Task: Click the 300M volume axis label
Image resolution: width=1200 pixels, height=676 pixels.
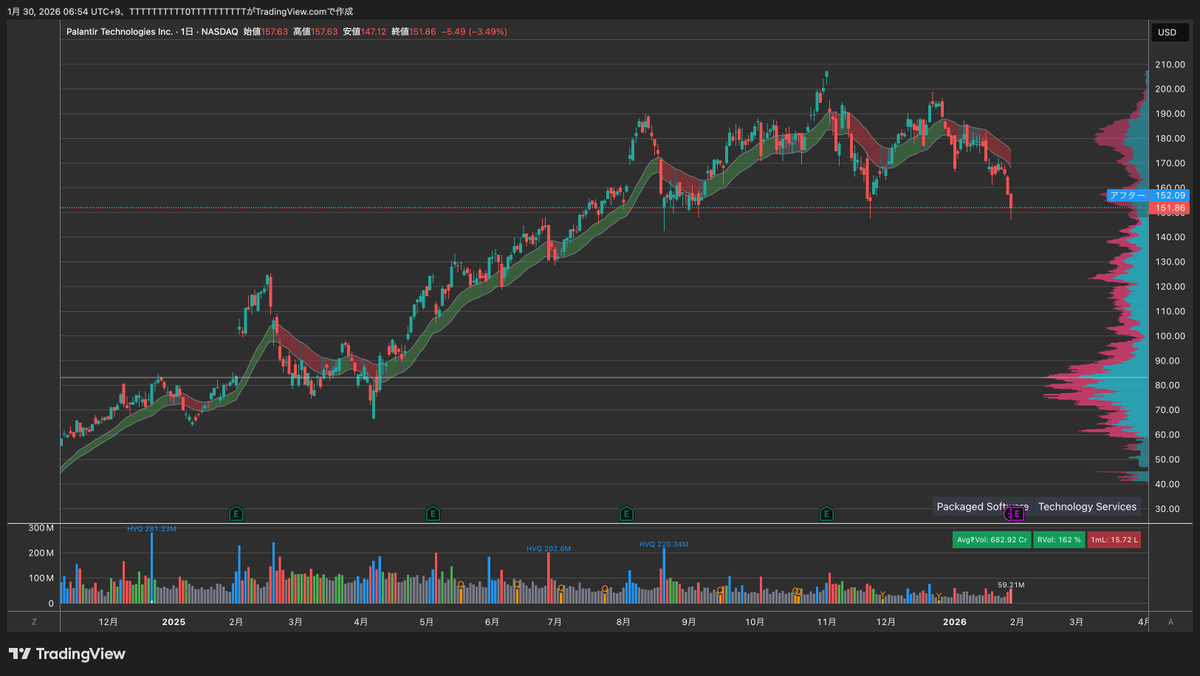Action: coord(40,528)
